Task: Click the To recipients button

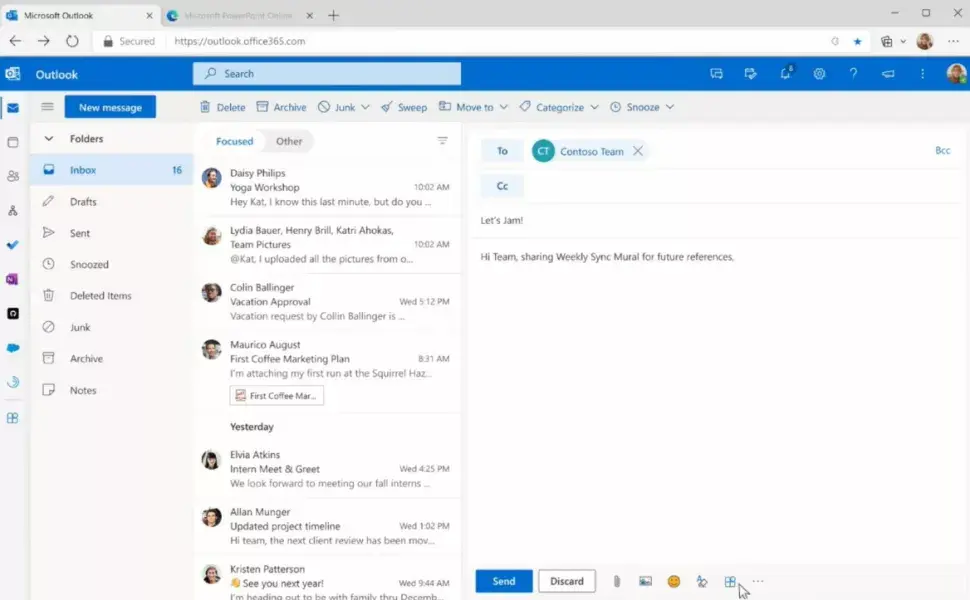Action: coord(502,151)
